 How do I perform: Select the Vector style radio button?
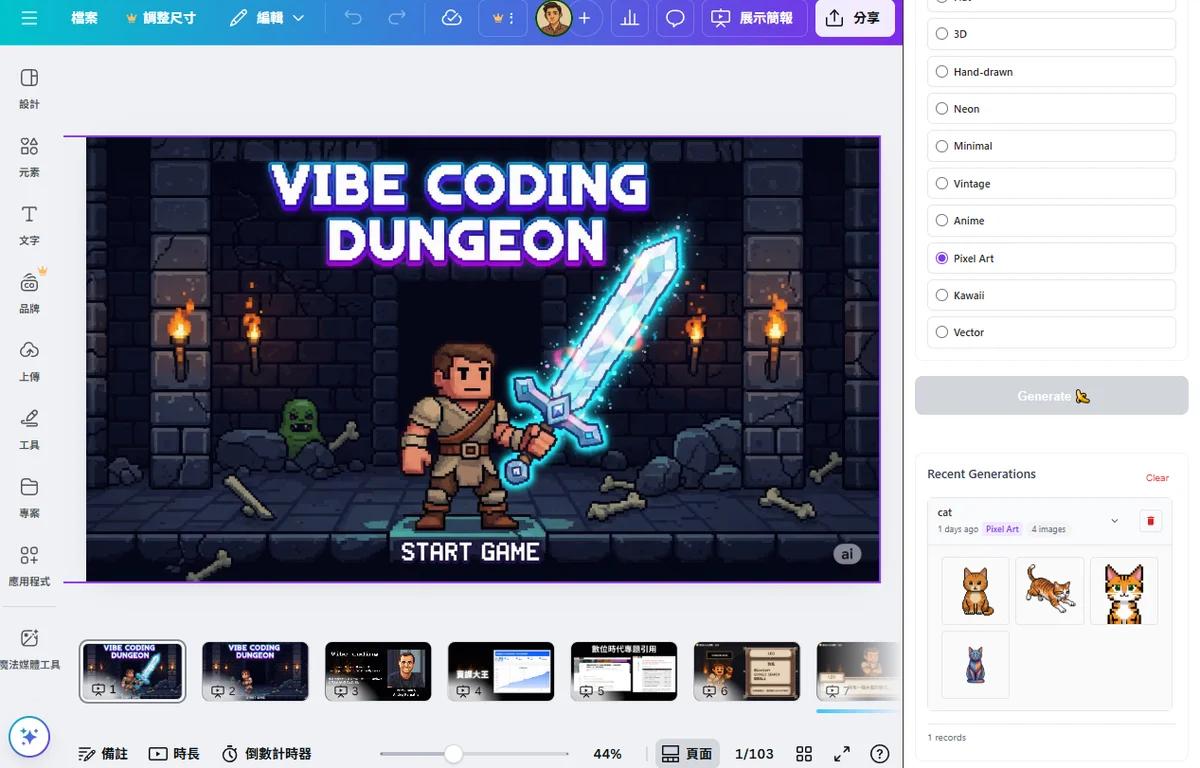click(x=941, y=332)
